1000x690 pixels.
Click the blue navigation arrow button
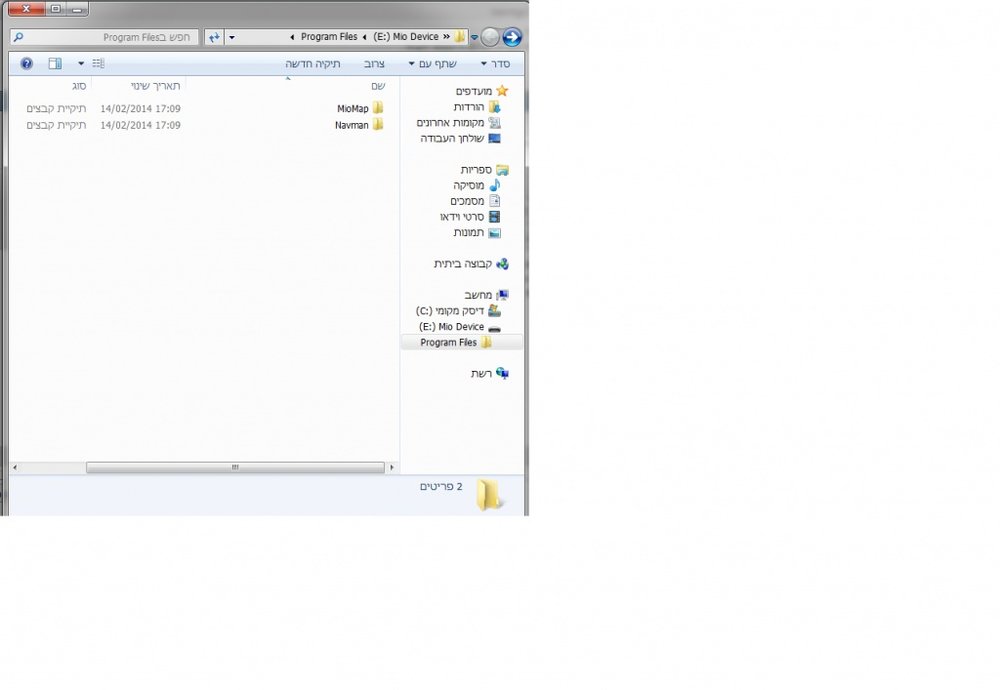coord(512,37)
